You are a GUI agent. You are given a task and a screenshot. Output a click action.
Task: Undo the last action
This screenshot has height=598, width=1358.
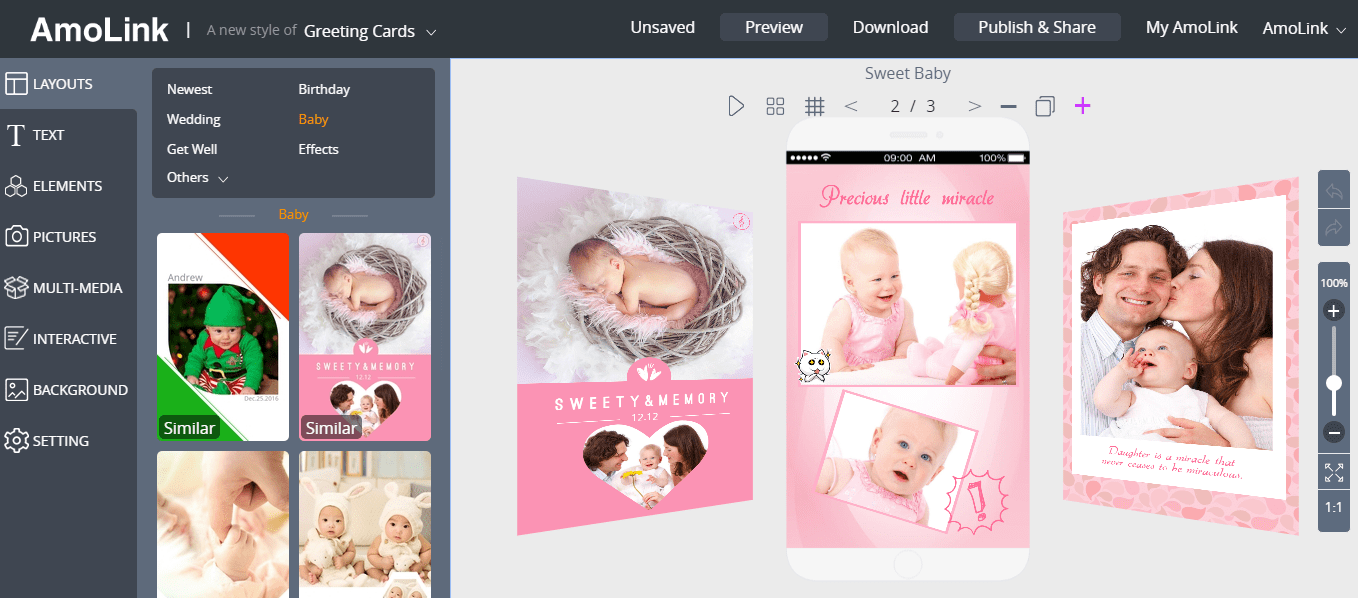[1334, 190]
